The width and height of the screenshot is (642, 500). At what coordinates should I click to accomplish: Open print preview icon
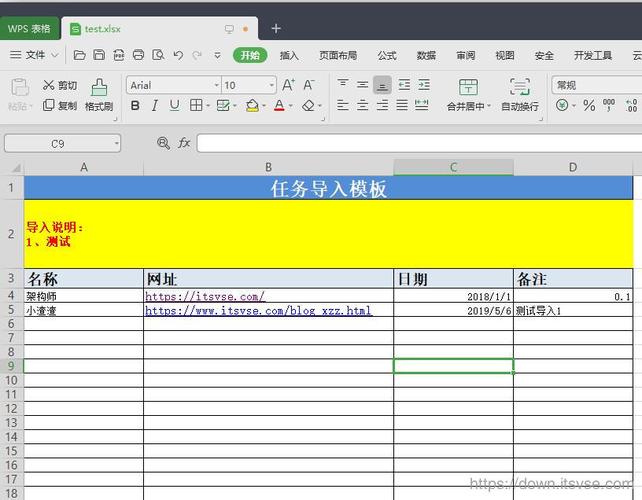158,55
